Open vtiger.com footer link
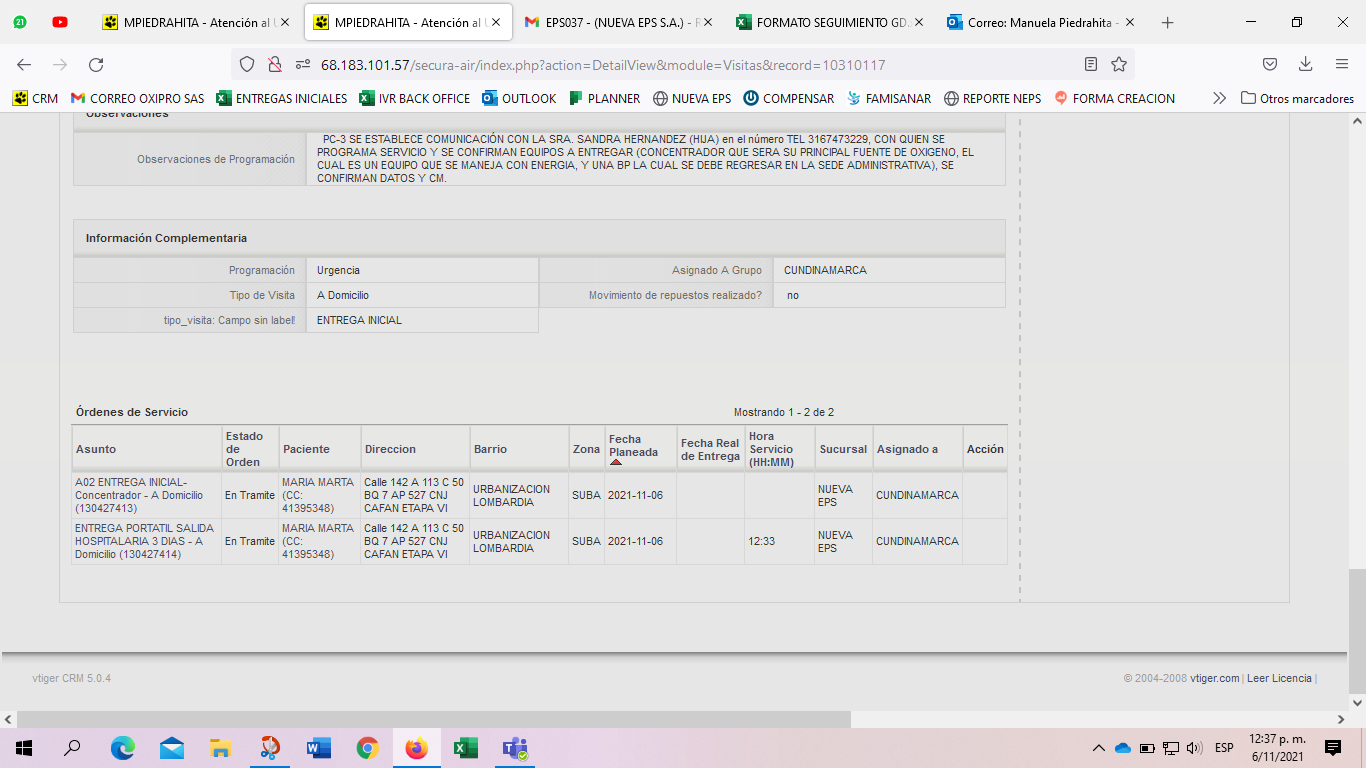The width and height of the screenshot is (1366, 768). click(1215, 678)
